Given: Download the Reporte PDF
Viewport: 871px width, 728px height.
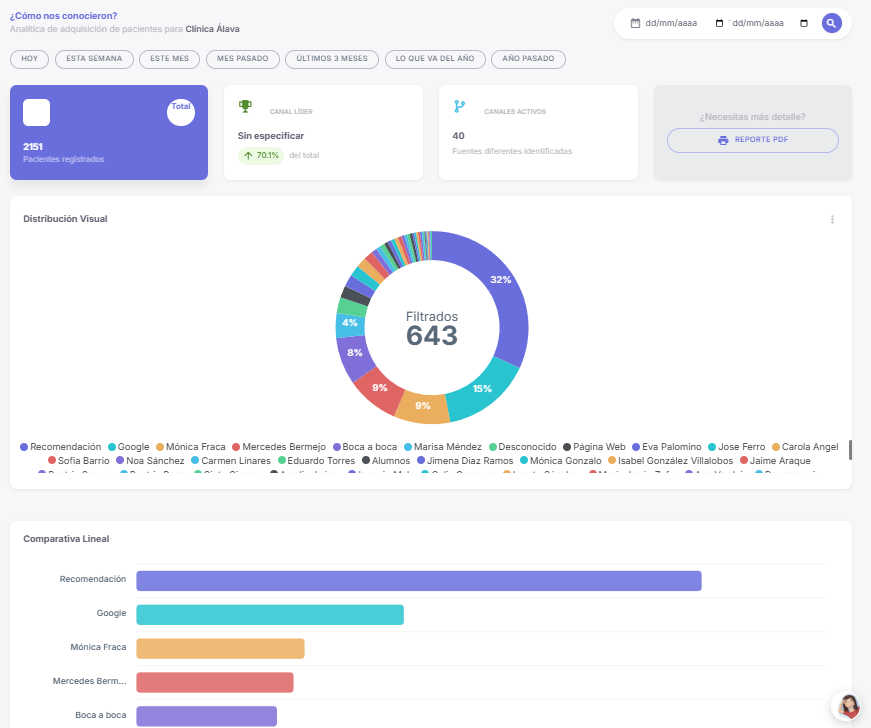Looking at the screenshot, I should coord(752,140).
